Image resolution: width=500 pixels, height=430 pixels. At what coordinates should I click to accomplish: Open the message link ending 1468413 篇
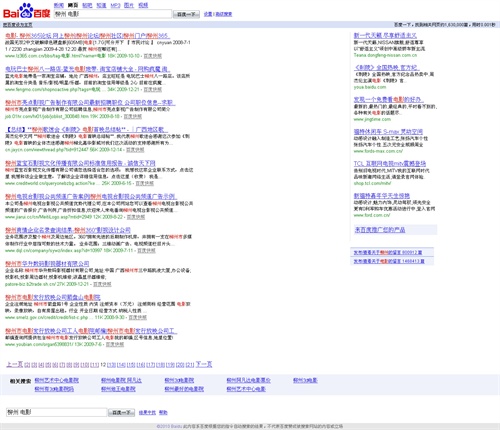click(389, 261)
